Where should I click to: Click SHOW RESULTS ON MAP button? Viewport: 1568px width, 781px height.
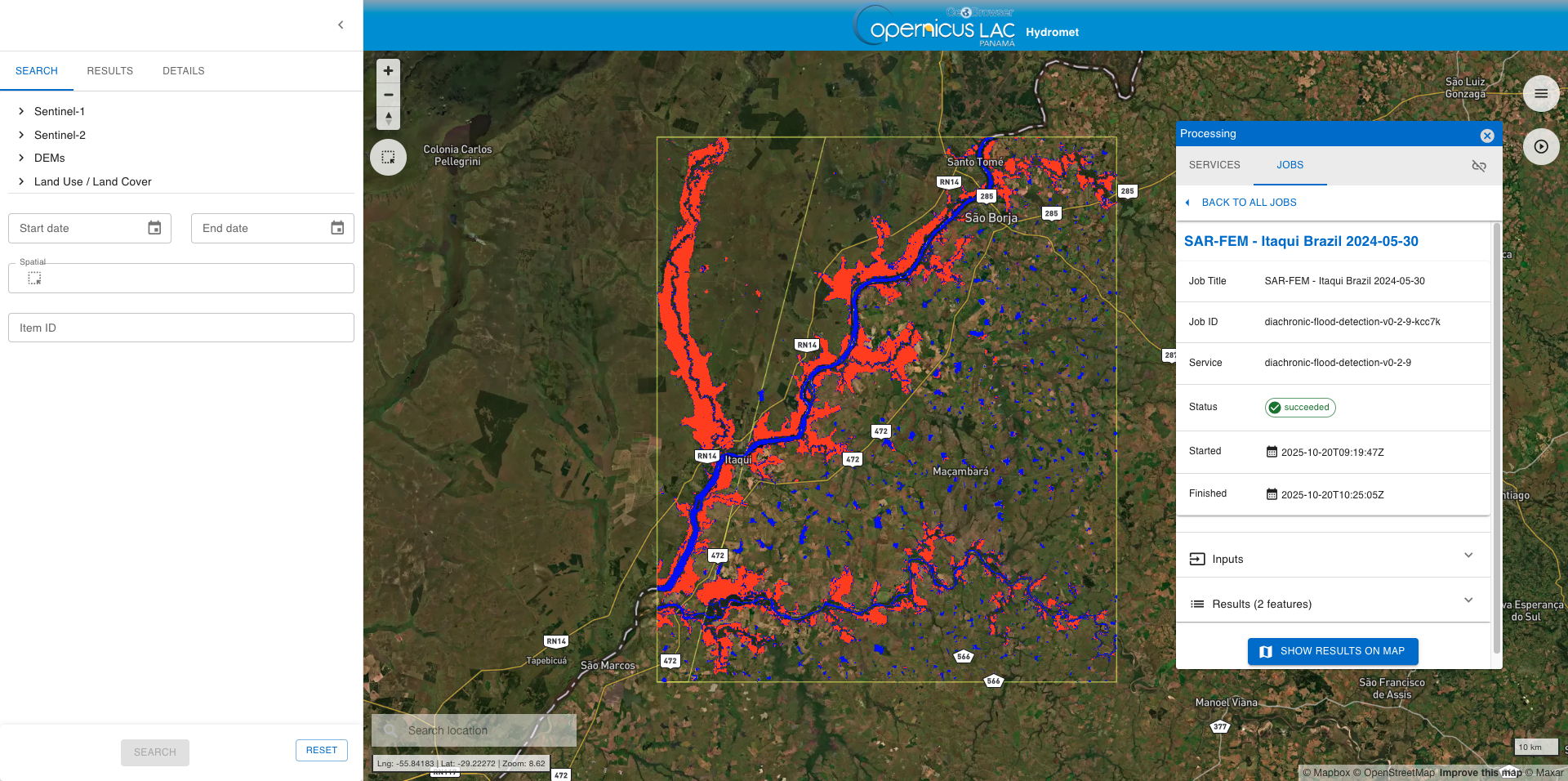[x=1333, y=651]
